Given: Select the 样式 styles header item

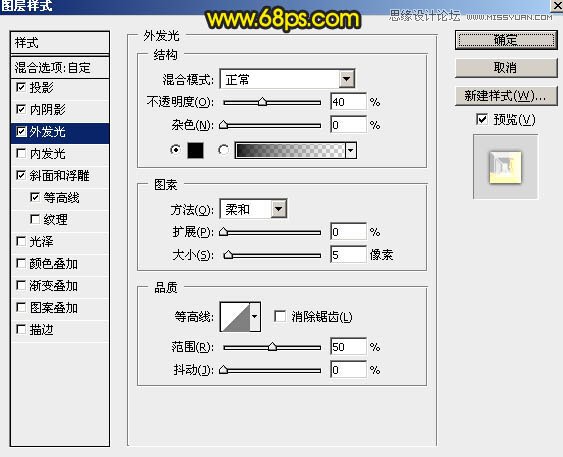Looking at the screenshot, I should [60, 43].
